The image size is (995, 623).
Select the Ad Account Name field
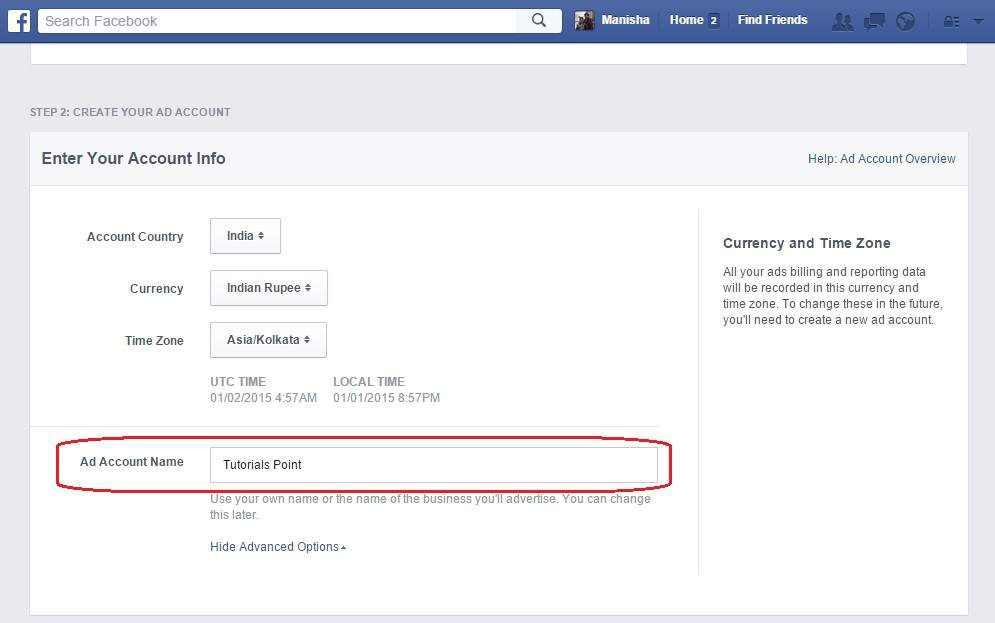click(434, 465)
